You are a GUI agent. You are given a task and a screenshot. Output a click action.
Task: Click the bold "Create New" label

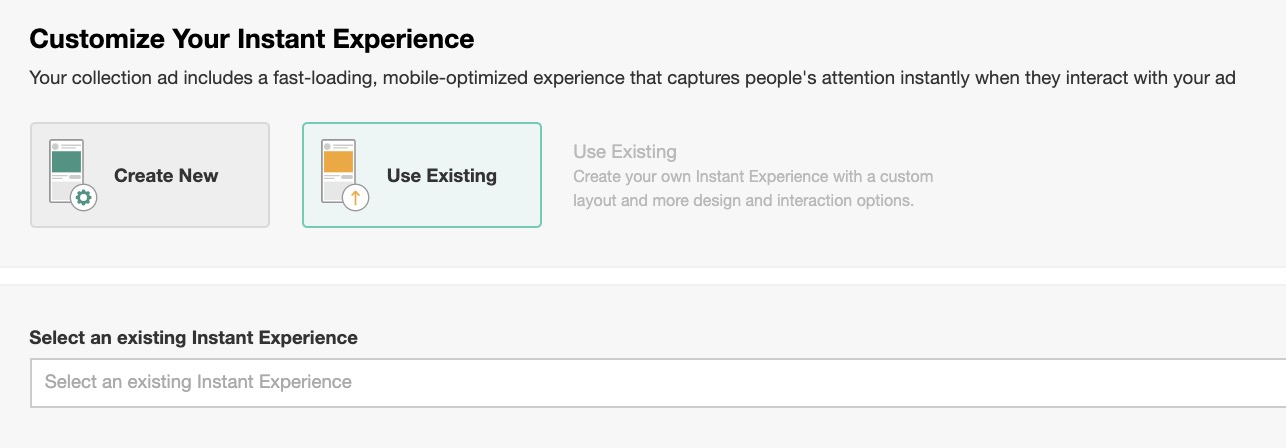166,176
